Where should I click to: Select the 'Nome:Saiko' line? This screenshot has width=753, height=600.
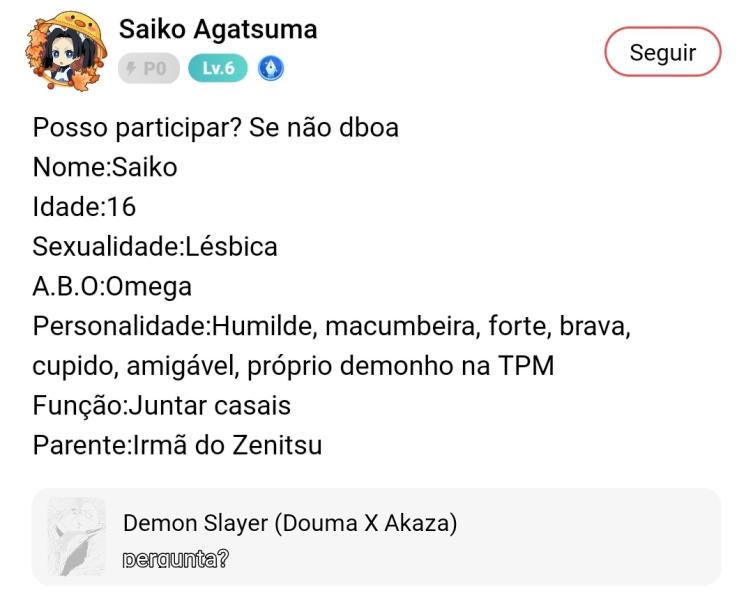point(105,167)
